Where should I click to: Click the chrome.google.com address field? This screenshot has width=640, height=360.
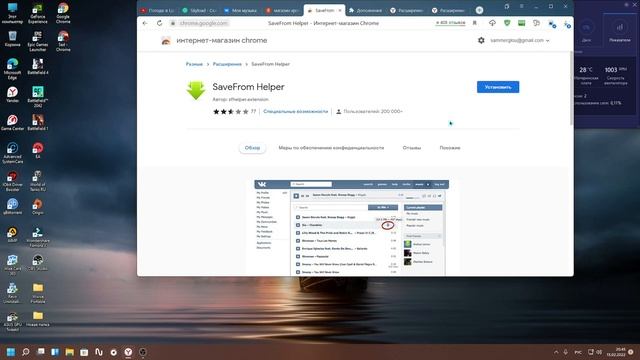coord(203,23)
